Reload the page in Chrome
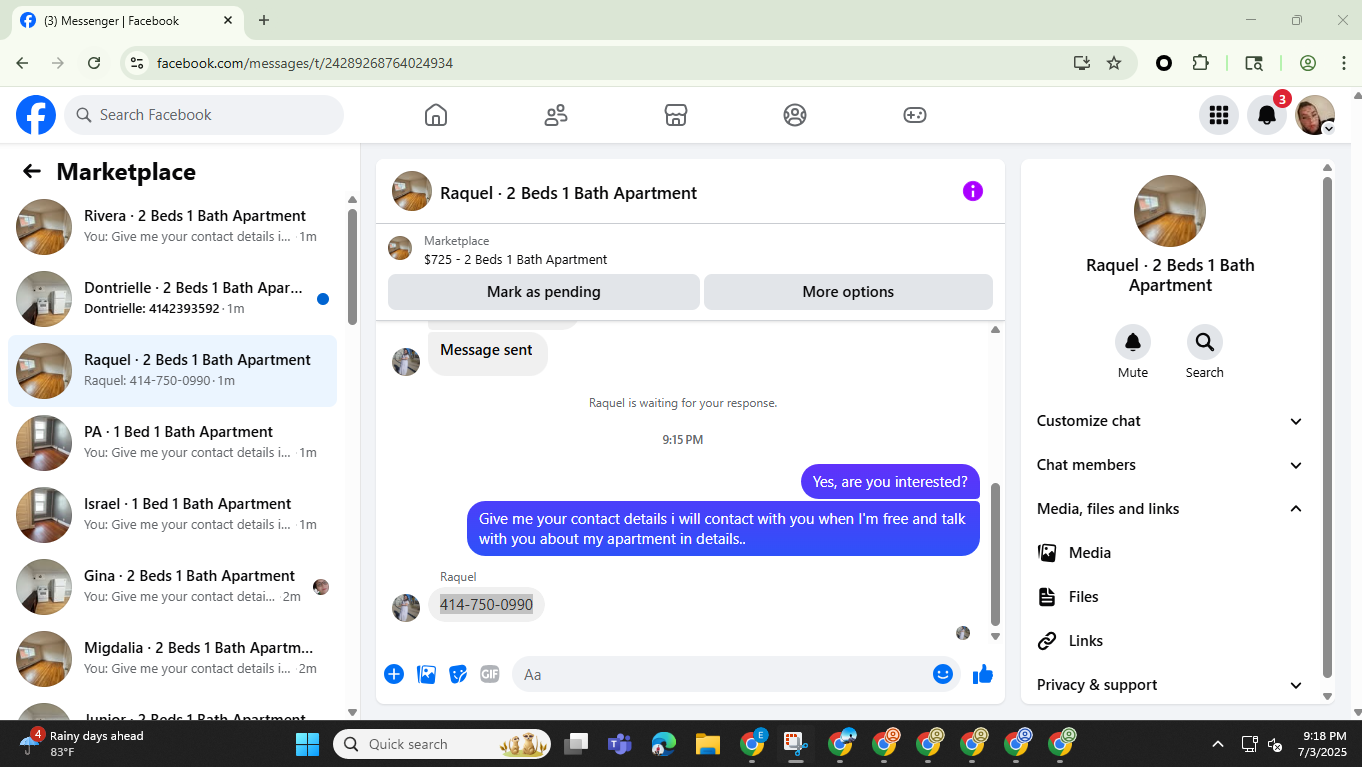 [x=94, y=63]
